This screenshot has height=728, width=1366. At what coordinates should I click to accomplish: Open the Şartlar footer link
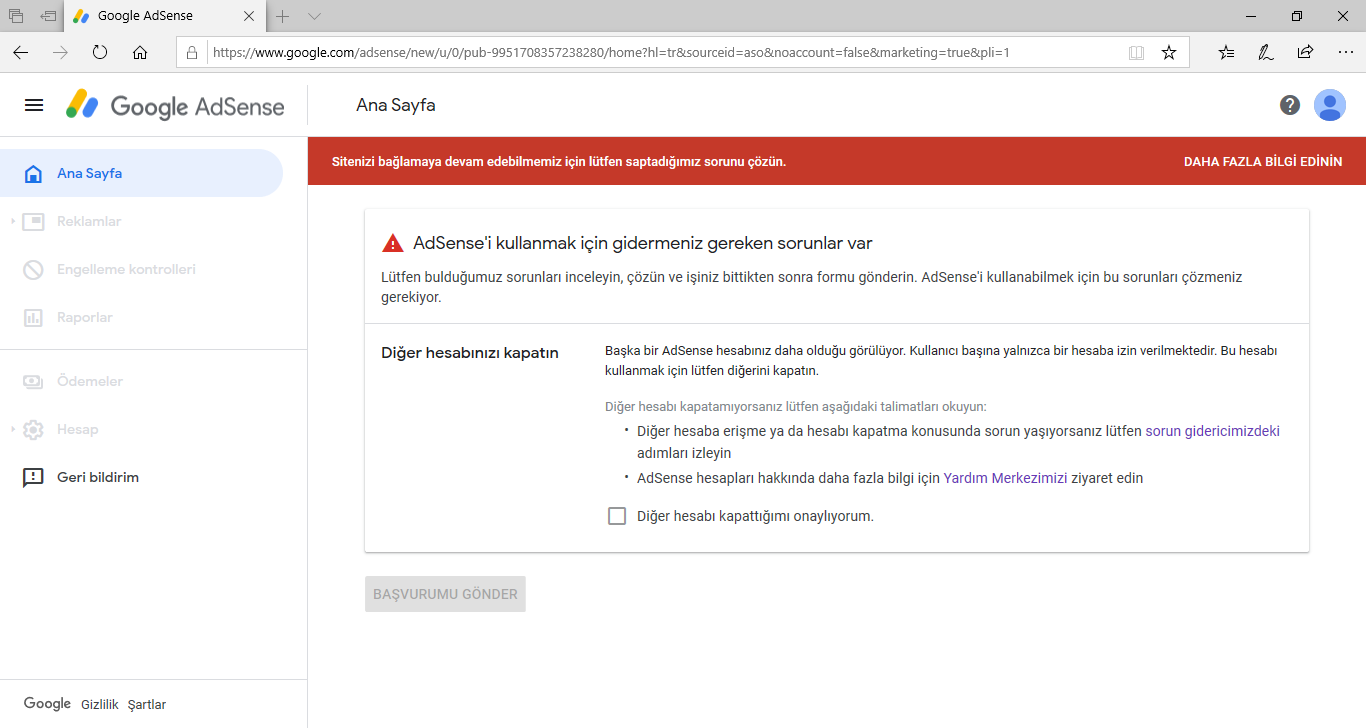tap(147, 704)
